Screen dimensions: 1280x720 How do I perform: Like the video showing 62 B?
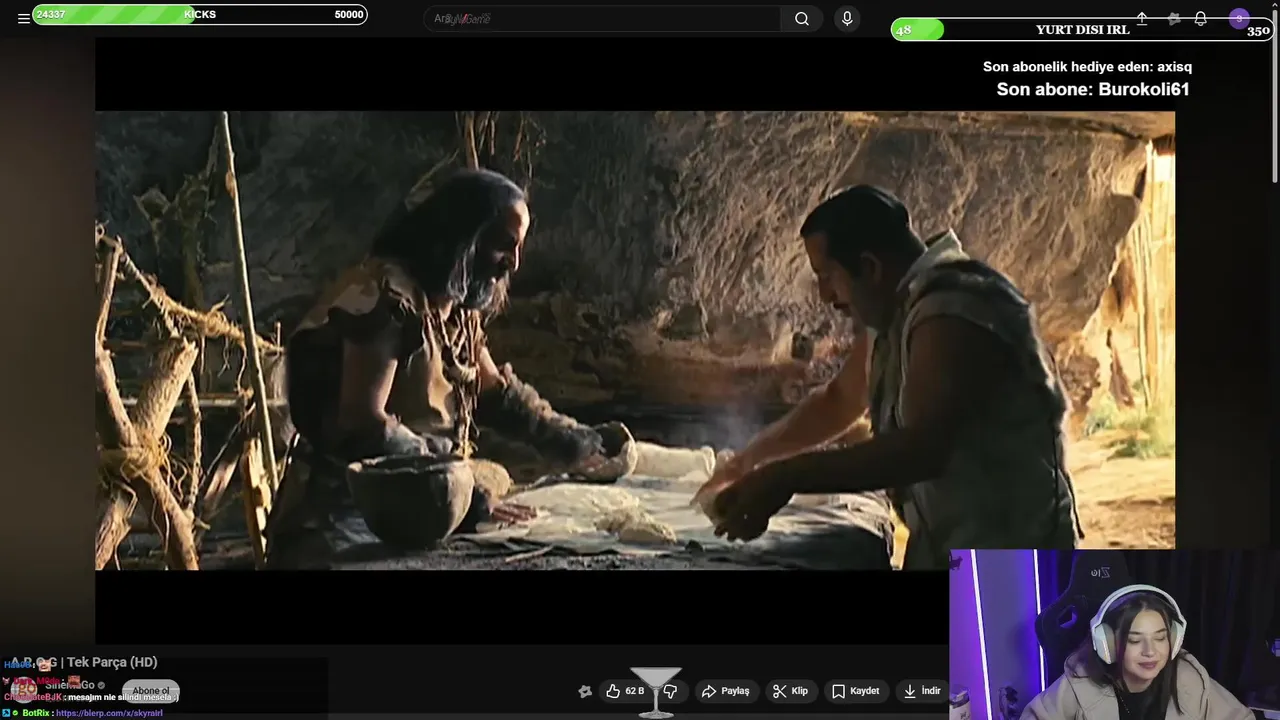point(625,691)
